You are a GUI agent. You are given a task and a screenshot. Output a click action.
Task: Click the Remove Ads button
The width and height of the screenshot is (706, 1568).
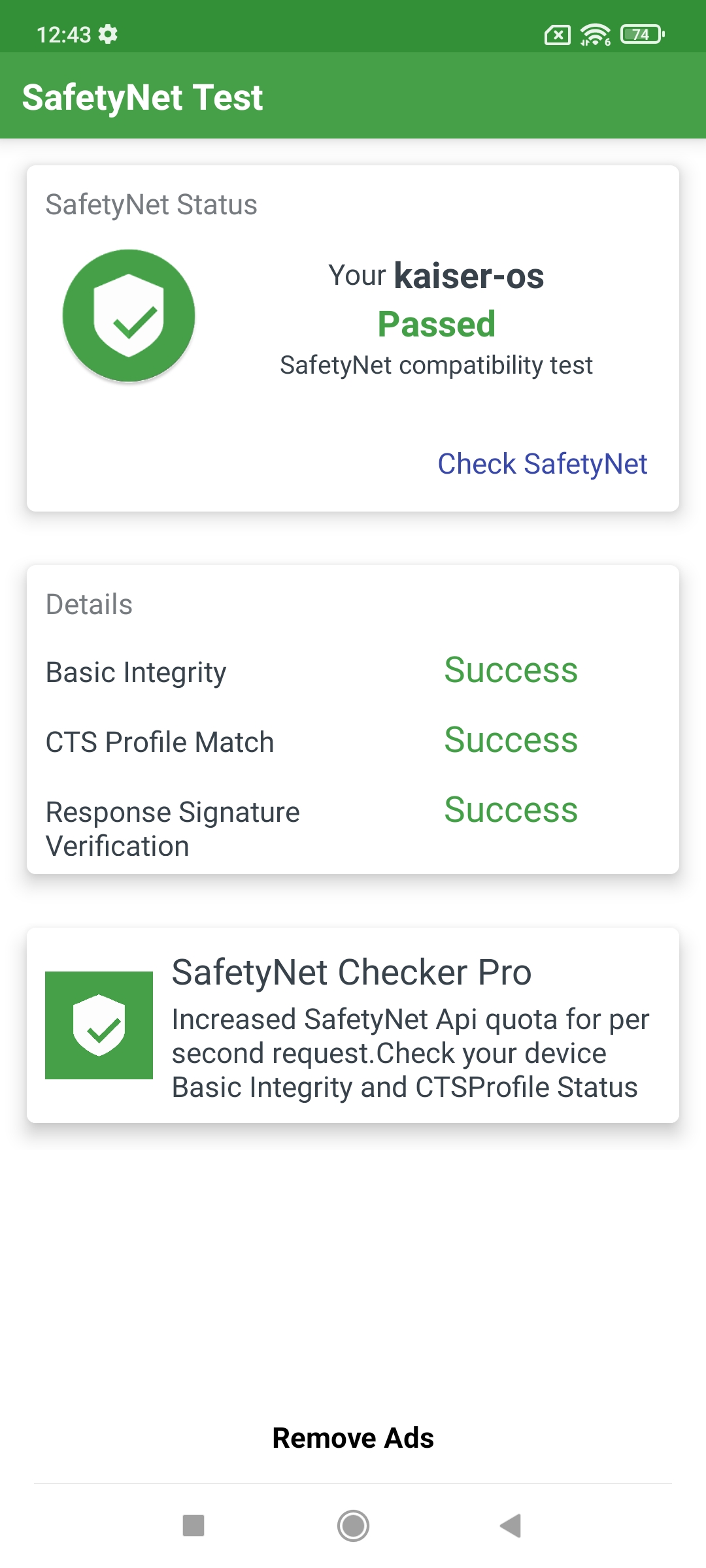coord(353,1438)
